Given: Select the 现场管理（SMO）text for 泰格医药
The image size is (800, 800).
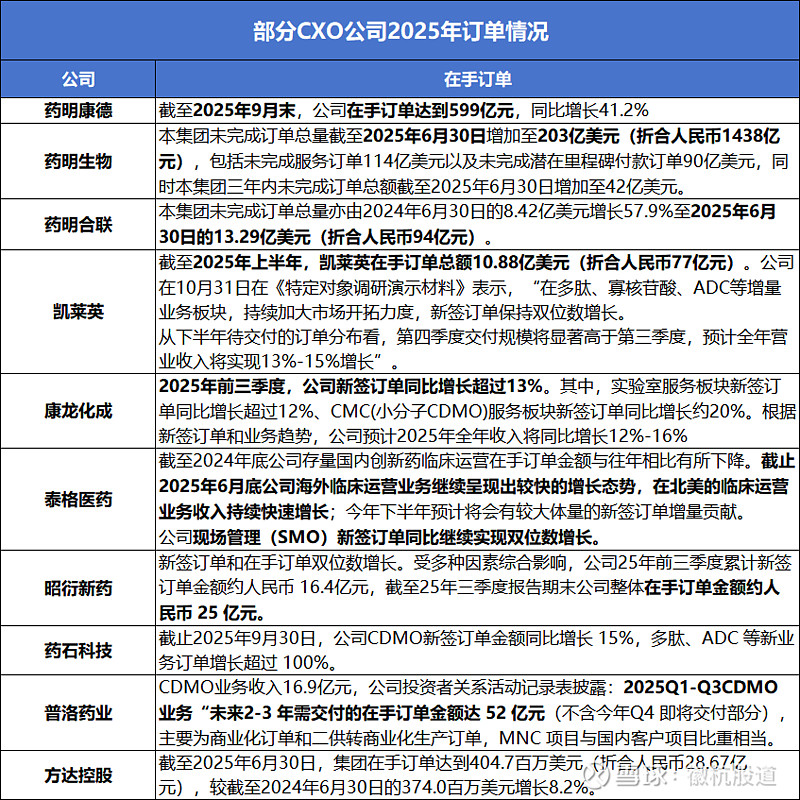Looking at the screenshot, I should click(264, 537).
